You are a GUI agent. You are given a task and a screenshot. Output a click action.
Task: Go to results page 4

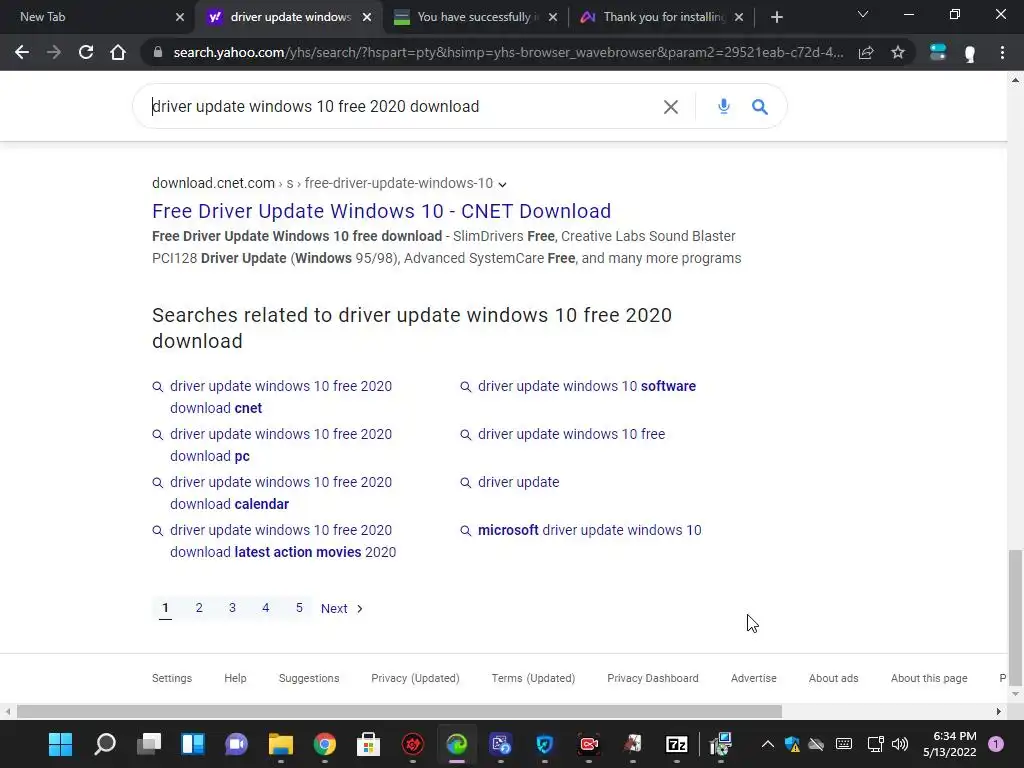click(266, 608)
